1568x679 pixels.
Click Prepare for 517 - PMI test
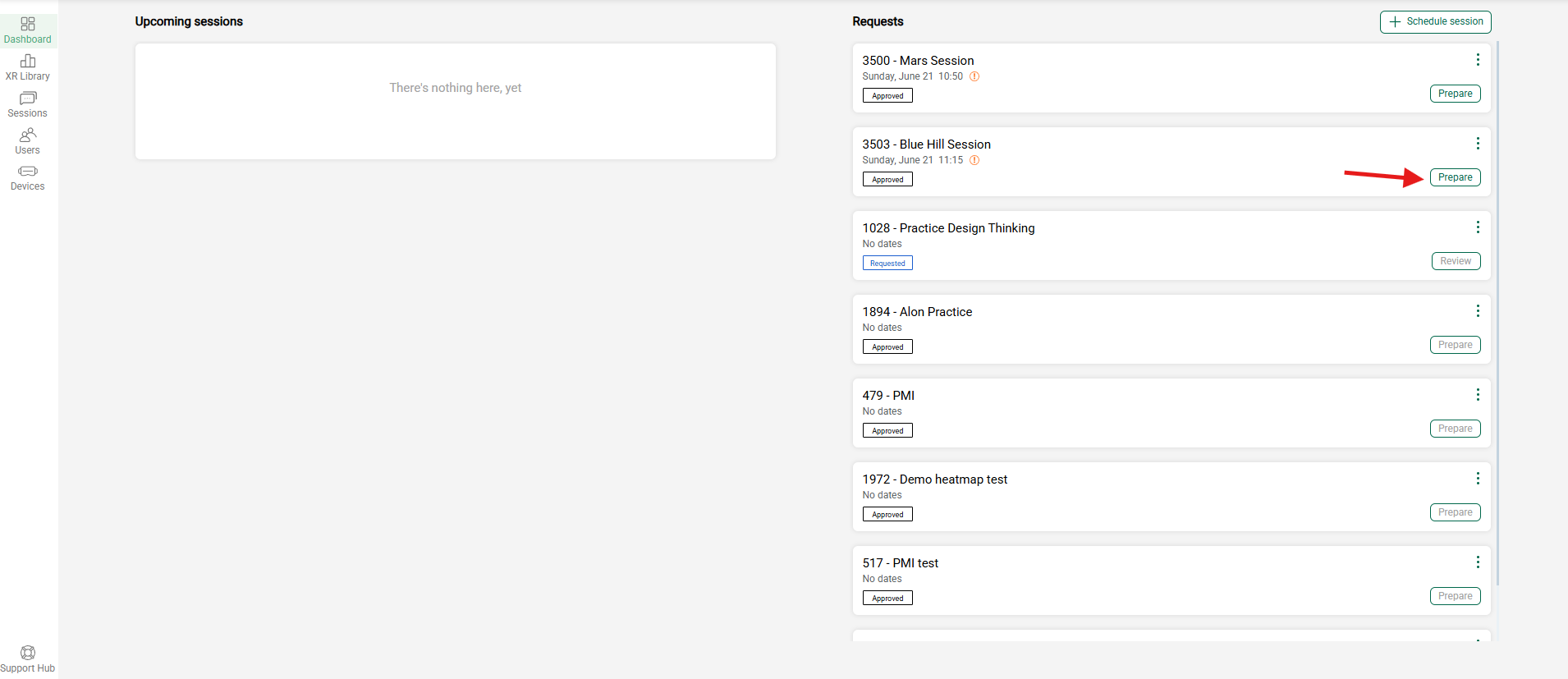1456,596
